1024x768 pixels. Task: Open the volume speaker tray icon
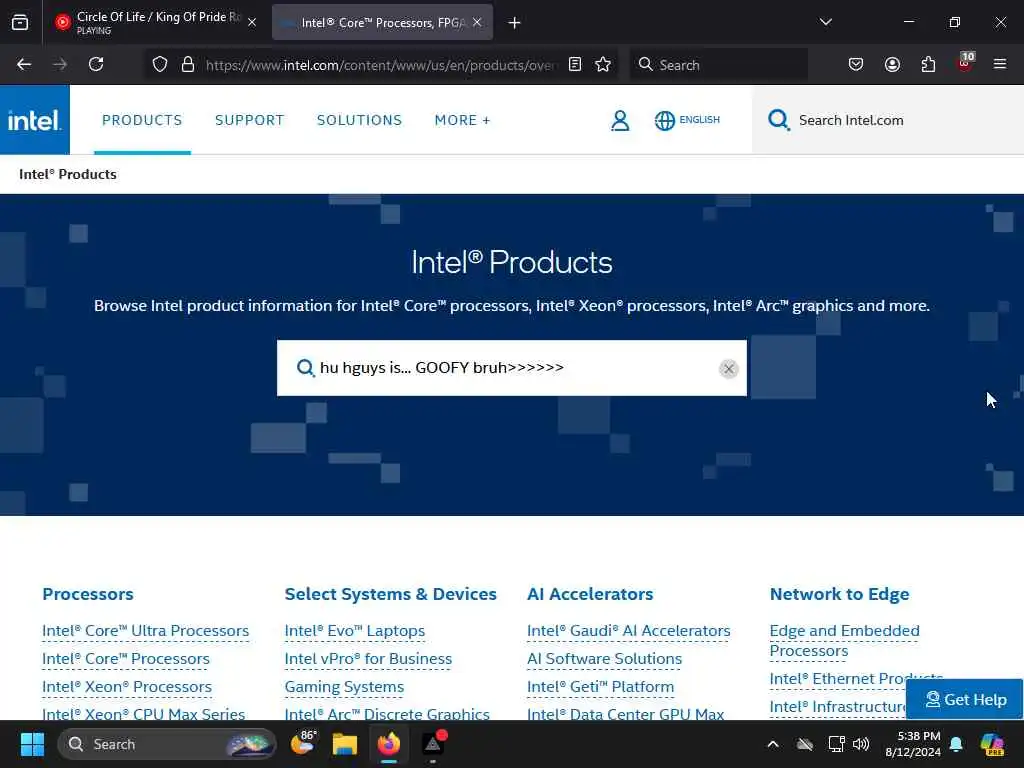(861, 744)
